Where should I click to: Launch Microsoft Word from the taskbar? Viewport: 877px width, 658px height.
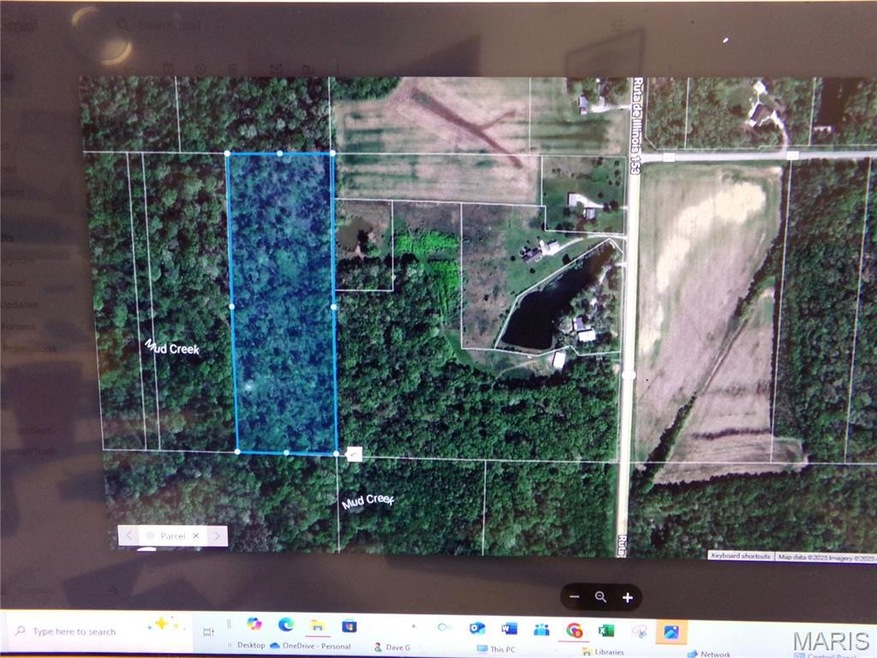[509, 628]
